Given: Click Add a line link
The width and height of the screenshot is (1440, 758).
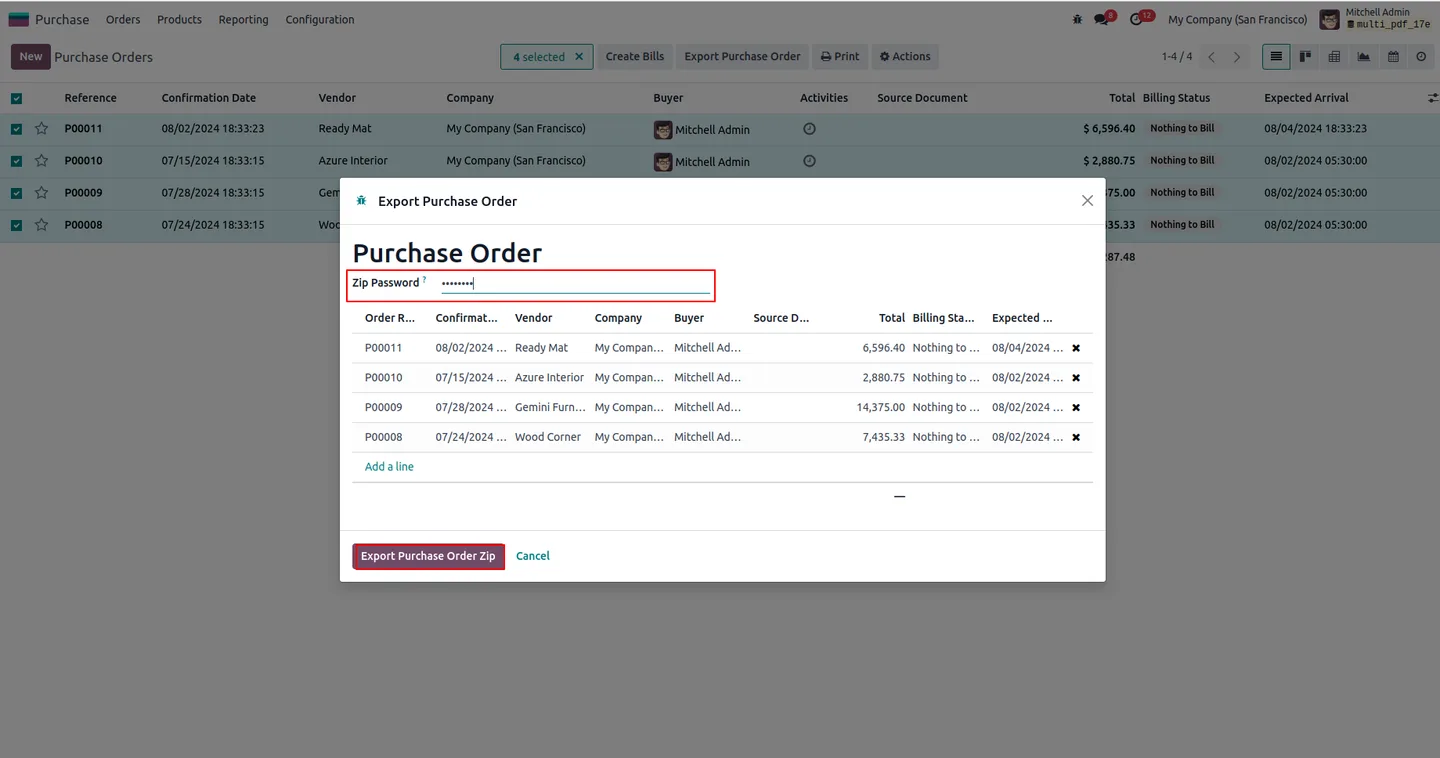Looking at the screenshot, I should (x=389, y=467).
